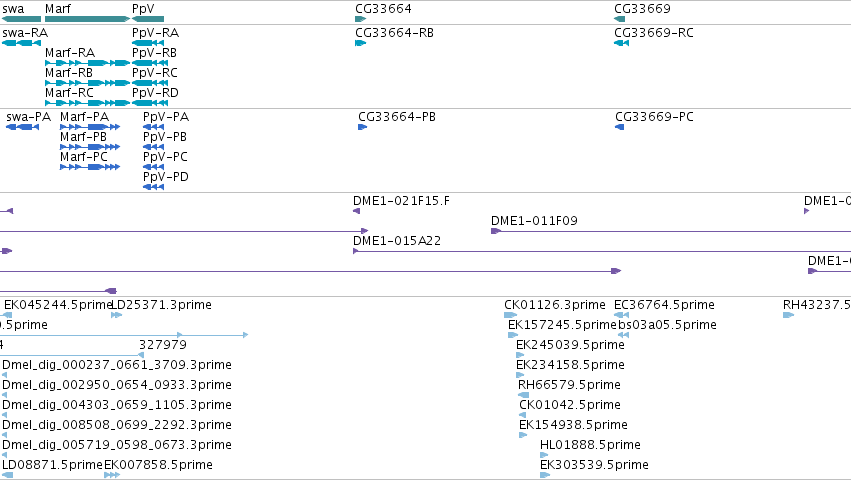Image resolution: width=851 pixels, height=480 pixels.
Task: Click the PpV-RA transcript
Action: click(x=150, y=43)
